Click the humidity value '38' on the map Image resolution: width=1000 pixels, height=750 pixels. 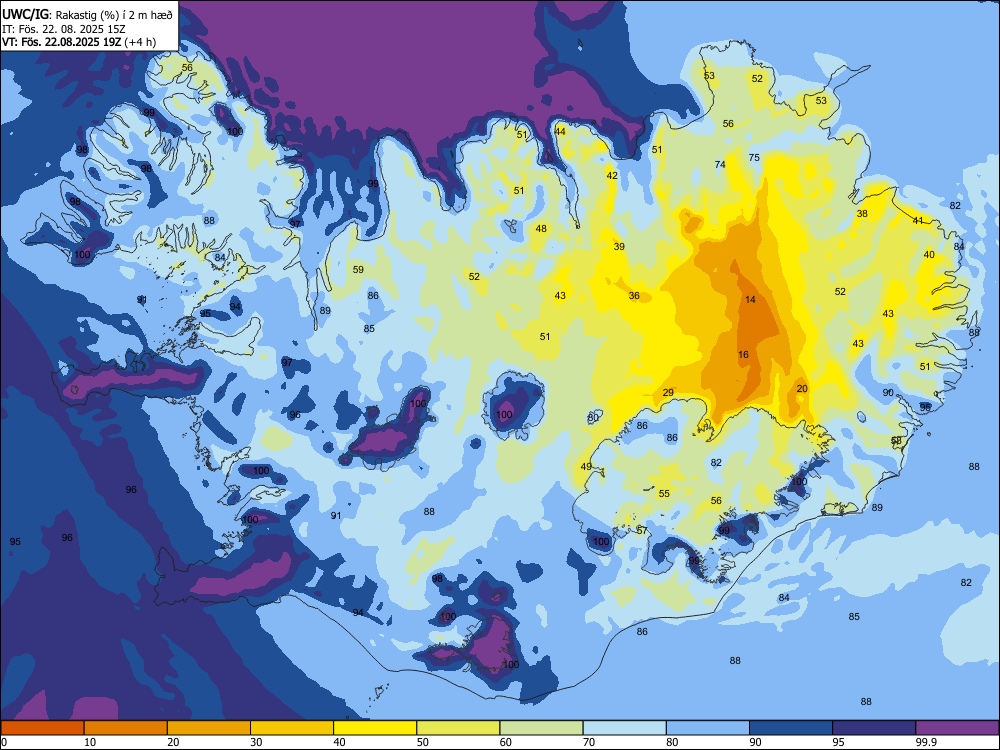tap(862, 214)
